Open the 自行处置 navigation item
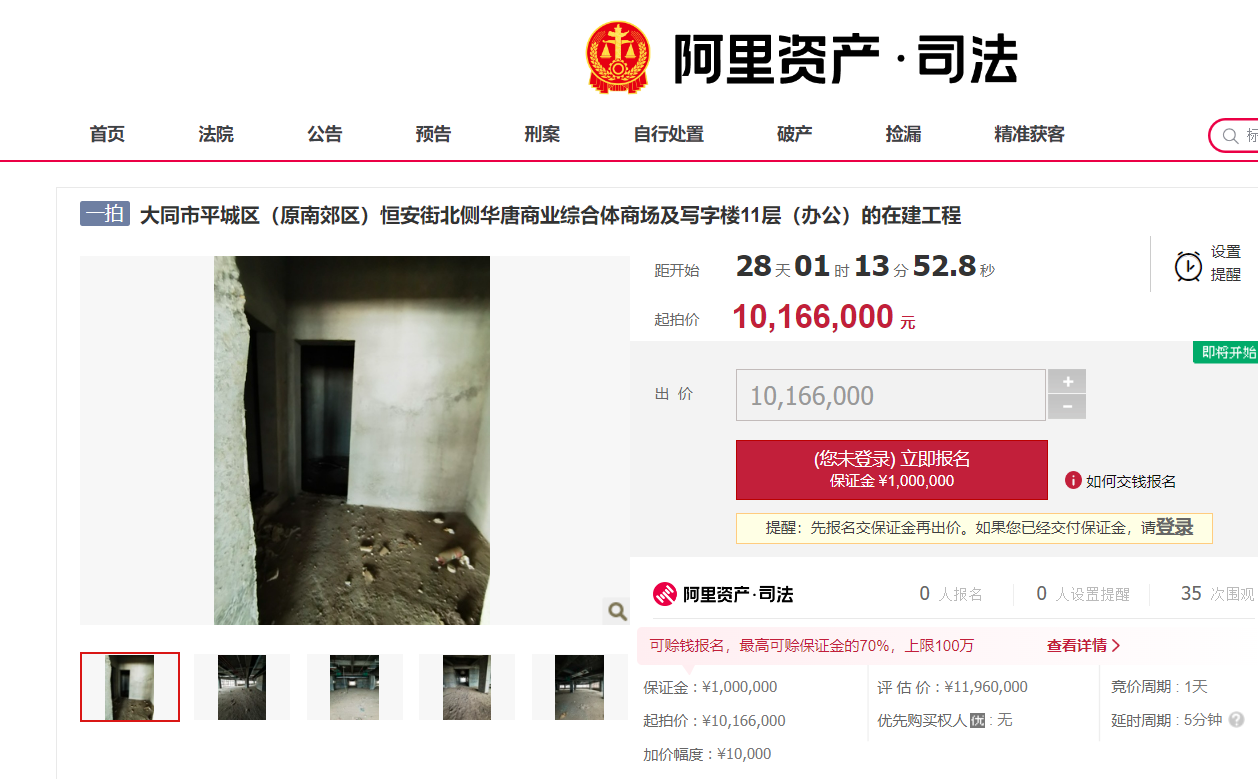The height and width of the screenshot is (779, 1258). [668, 134]
